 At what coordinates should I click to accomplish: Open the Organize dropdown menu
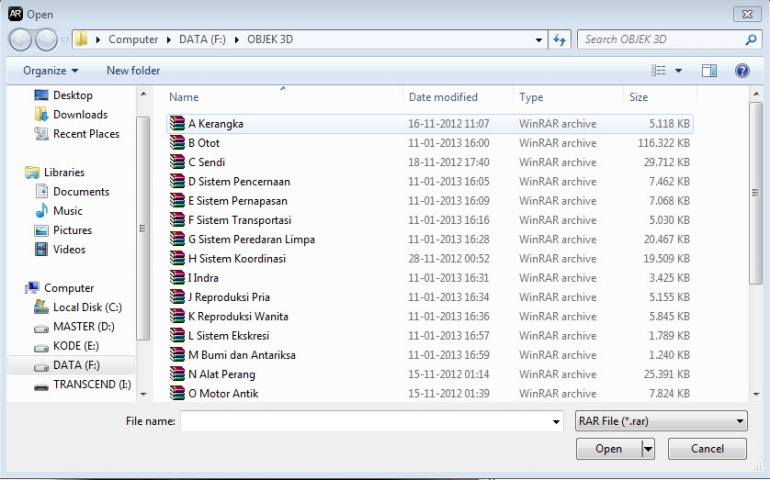(50, 71)
